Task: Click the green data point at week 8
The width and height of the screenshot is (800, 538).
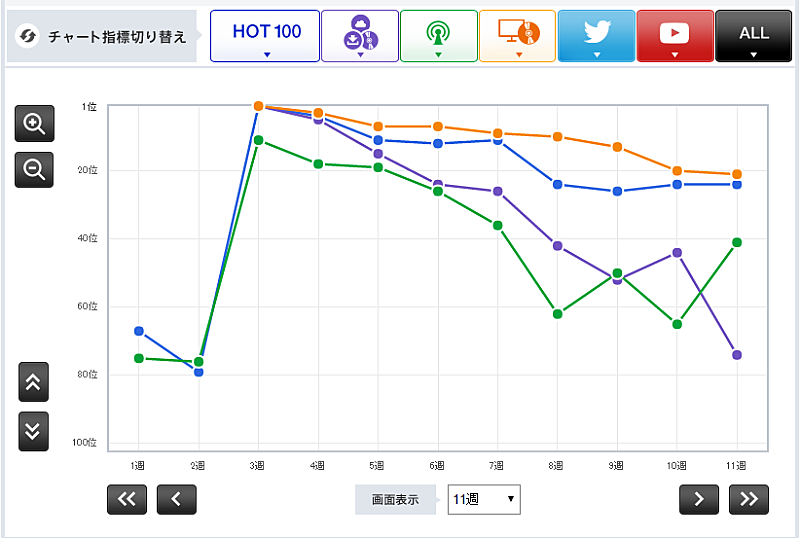Action: click(557, 314)
